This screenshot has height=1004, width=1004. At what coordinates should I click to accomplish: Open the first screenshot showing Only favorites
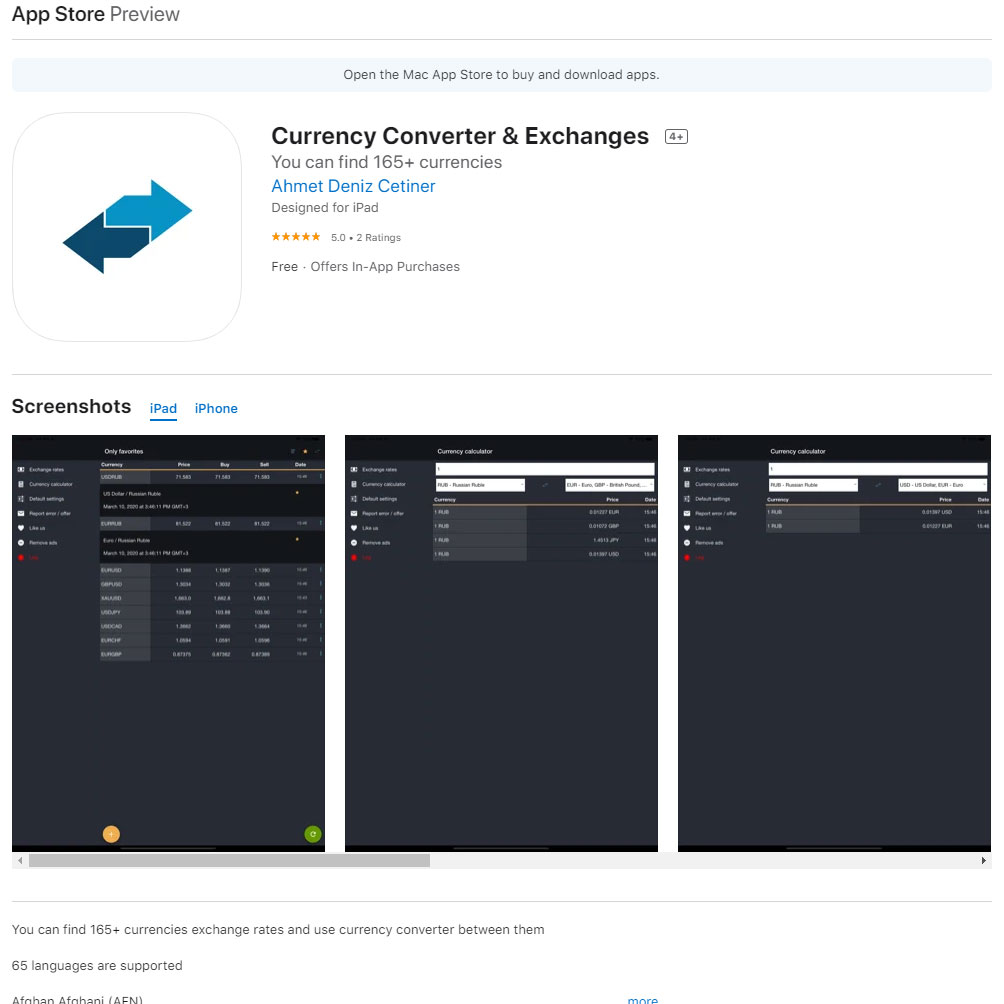pos(168,644)
